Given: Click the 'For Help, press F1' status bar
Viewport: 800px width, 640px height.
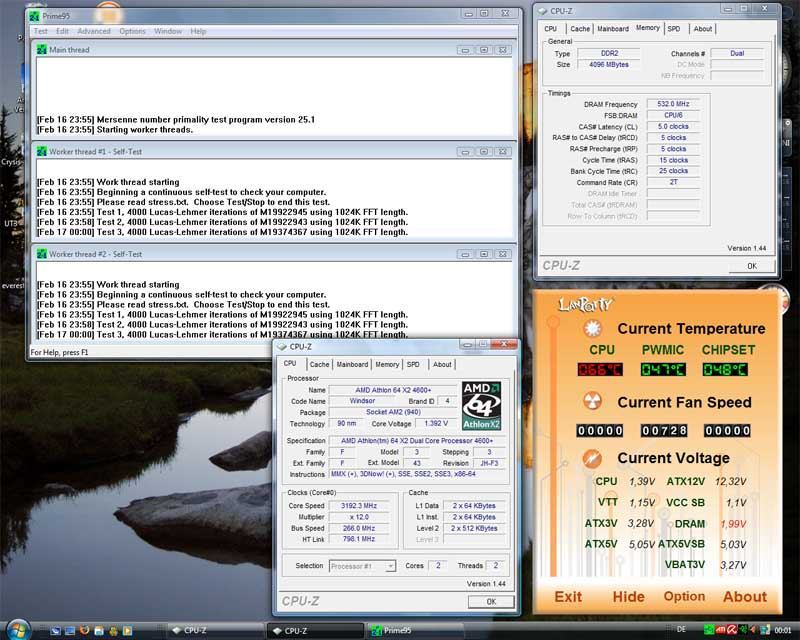Looking at the screenshot, I should click(59, 352).
